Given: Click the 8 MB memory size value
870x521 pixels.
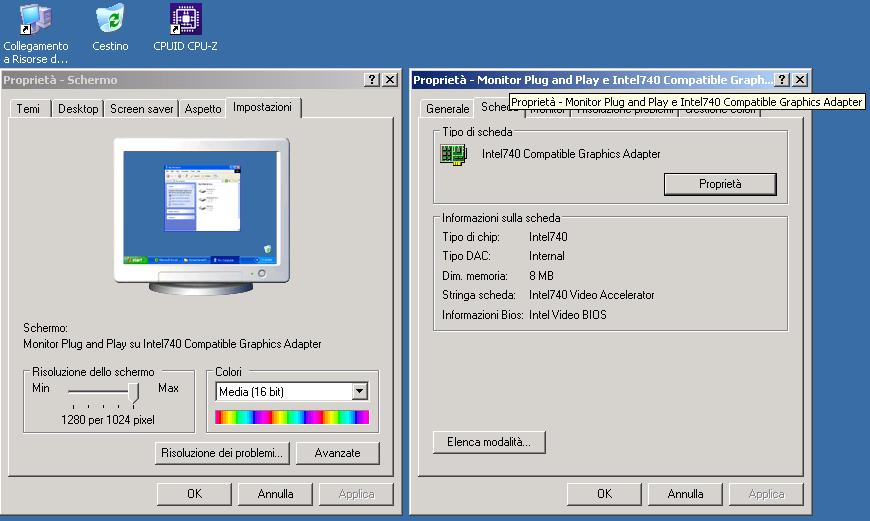Looking at the screenshot, I should [541, 276].
